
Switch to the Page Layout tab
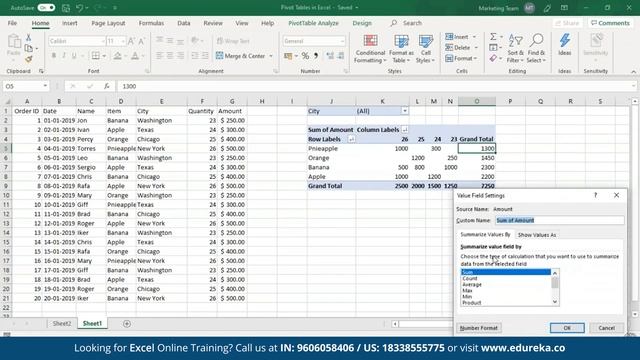click(x=108, y=23)
